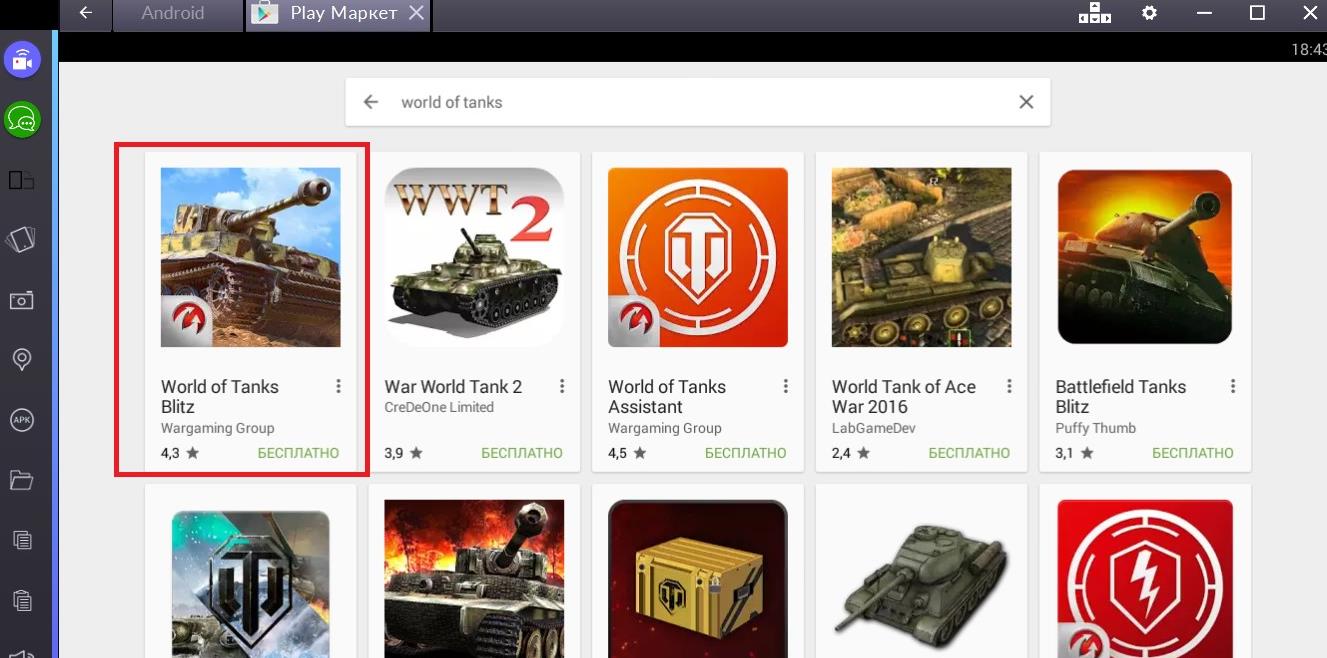Open the location pin tool in sidebar
Screen dimensions: 1327x658
coord(21,360)
